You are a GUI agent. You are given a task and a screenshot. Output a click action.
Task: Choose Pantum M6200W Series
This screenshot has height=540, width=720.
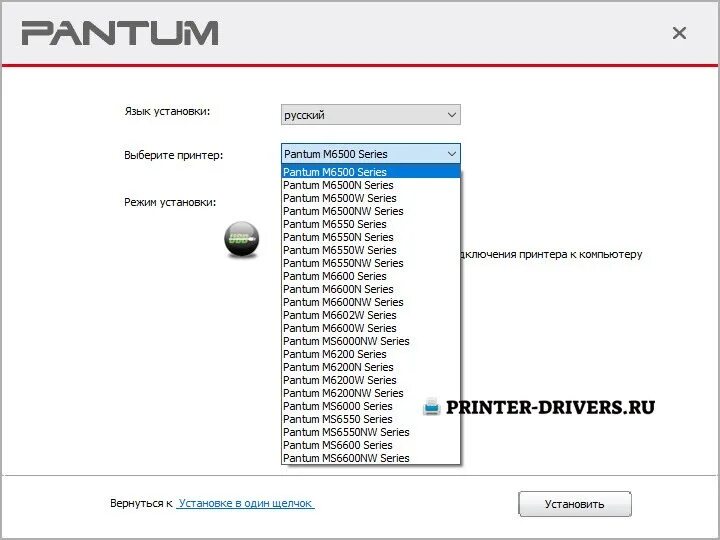coord(371,380)
